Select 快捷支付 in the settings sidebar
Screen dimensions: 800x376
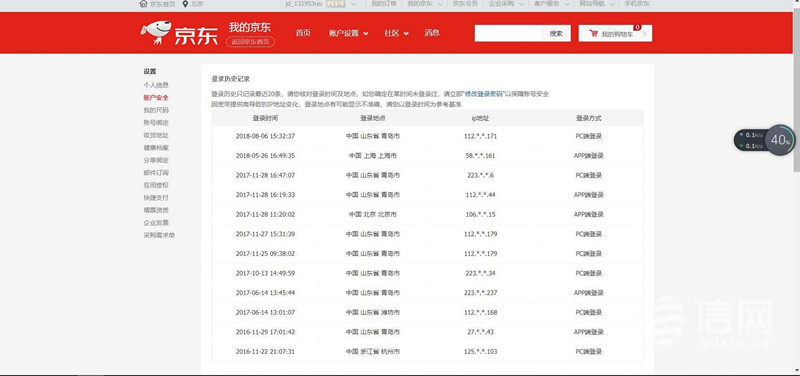pyautogui.click(x=156, y=197)
